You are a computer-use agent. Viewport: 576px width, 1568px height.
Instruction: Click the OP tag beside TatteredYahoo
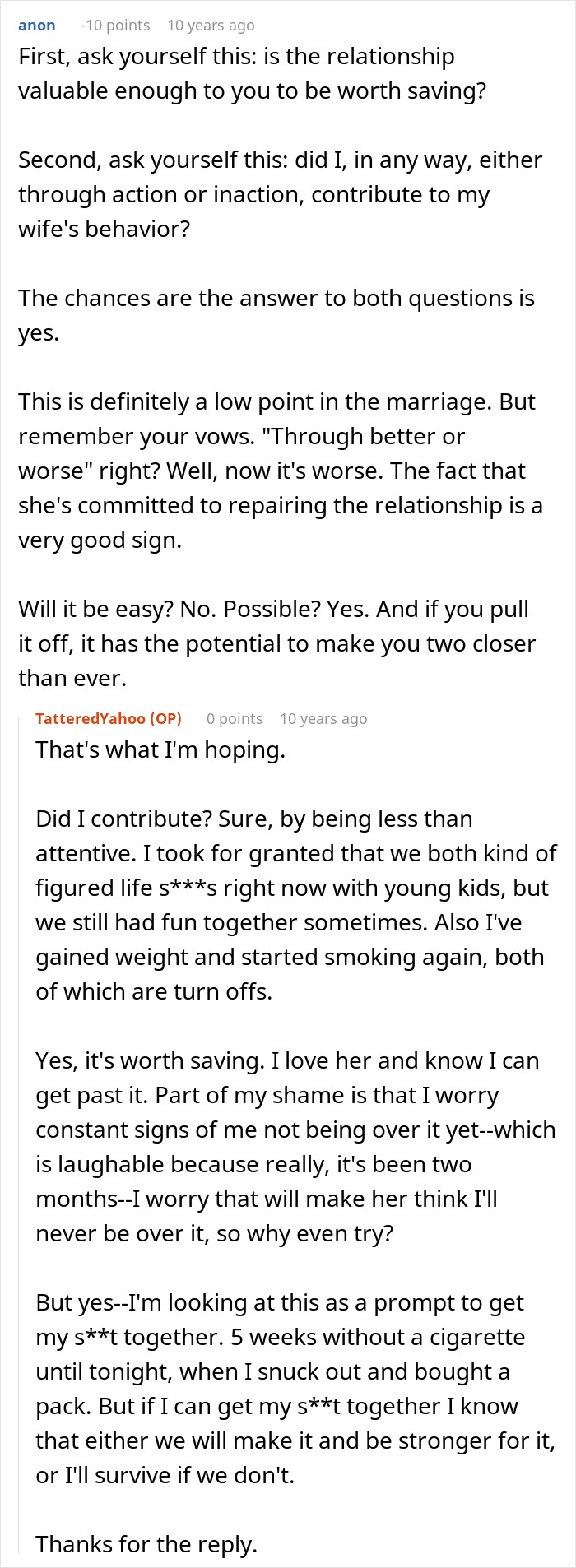coord(165,718)
